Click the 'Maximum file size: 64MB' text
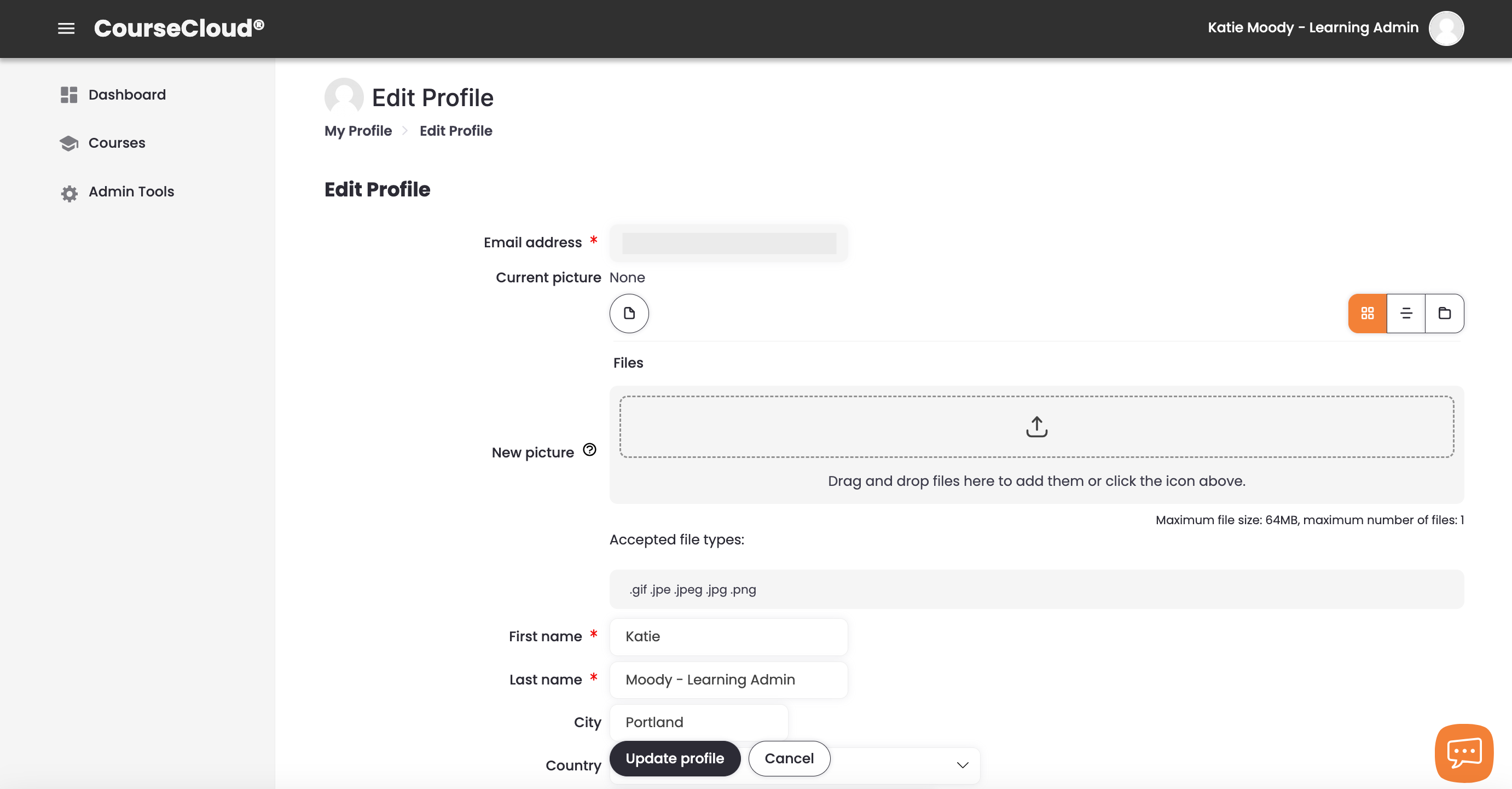This screenshot has height=789, width=1512. (1227, 520)
